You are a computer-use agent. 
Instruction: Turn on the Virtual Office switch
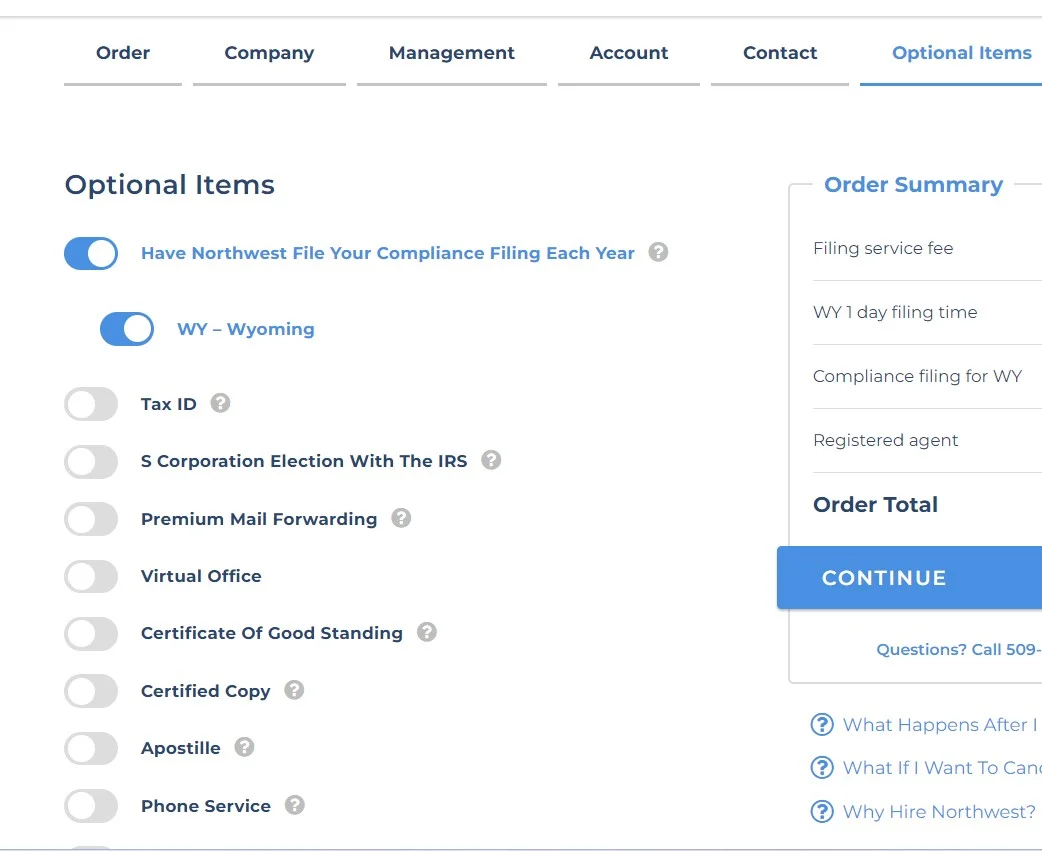pyautogui.click(x=91, y=577)
